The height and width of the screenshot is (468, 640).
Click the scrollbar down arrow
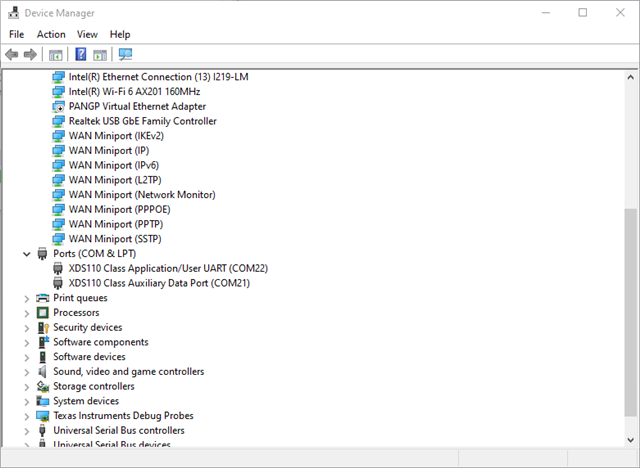click(631, 440)
